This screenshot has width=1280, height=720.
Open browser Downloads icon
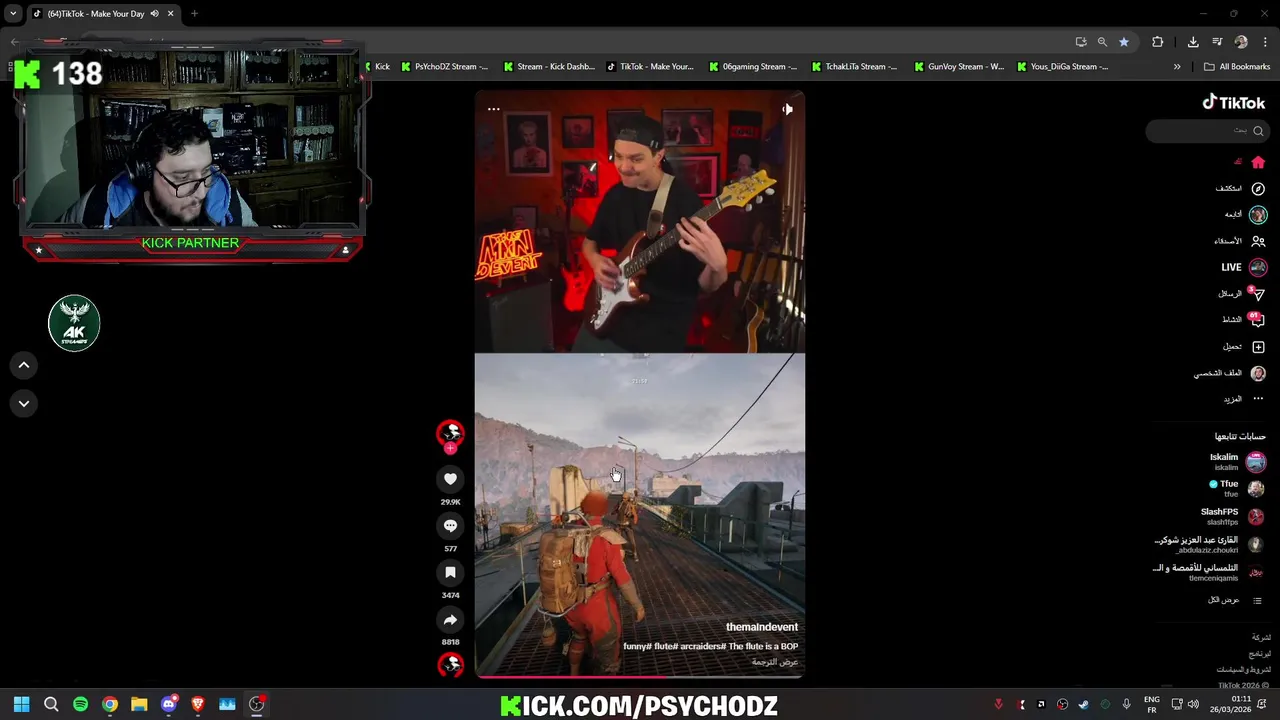(x=1193, y=42)
